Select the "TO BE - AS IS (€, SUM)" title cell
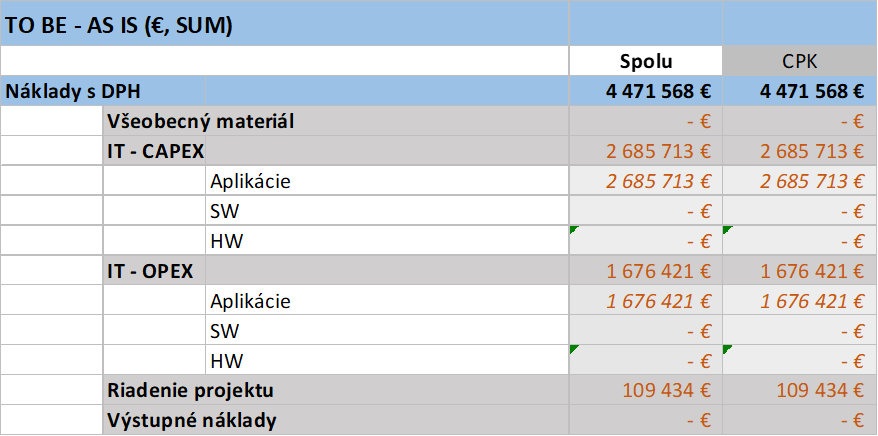878x436 pixels. (x=120, y=26)
